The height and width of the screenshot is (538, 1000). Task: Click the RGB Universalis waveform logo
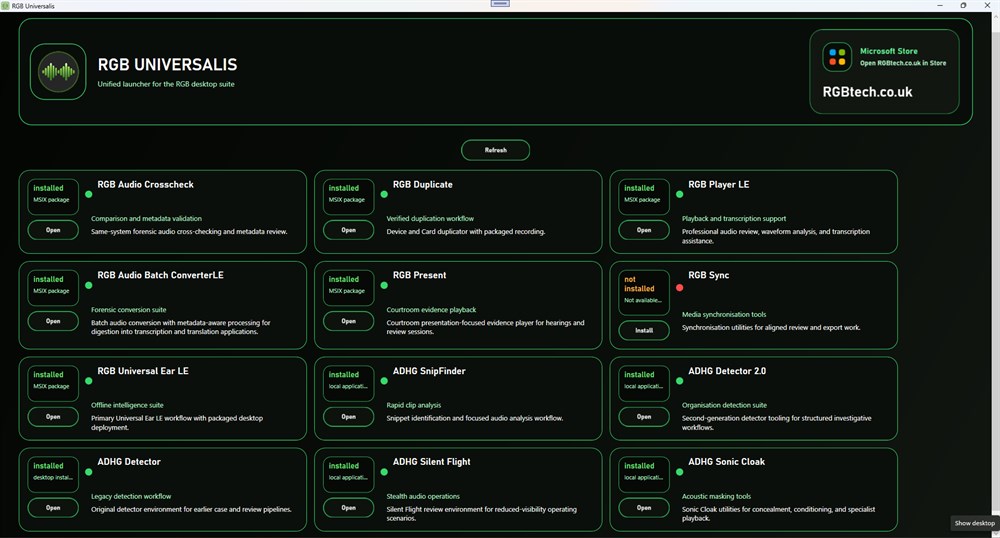click(x=58, y=71)
